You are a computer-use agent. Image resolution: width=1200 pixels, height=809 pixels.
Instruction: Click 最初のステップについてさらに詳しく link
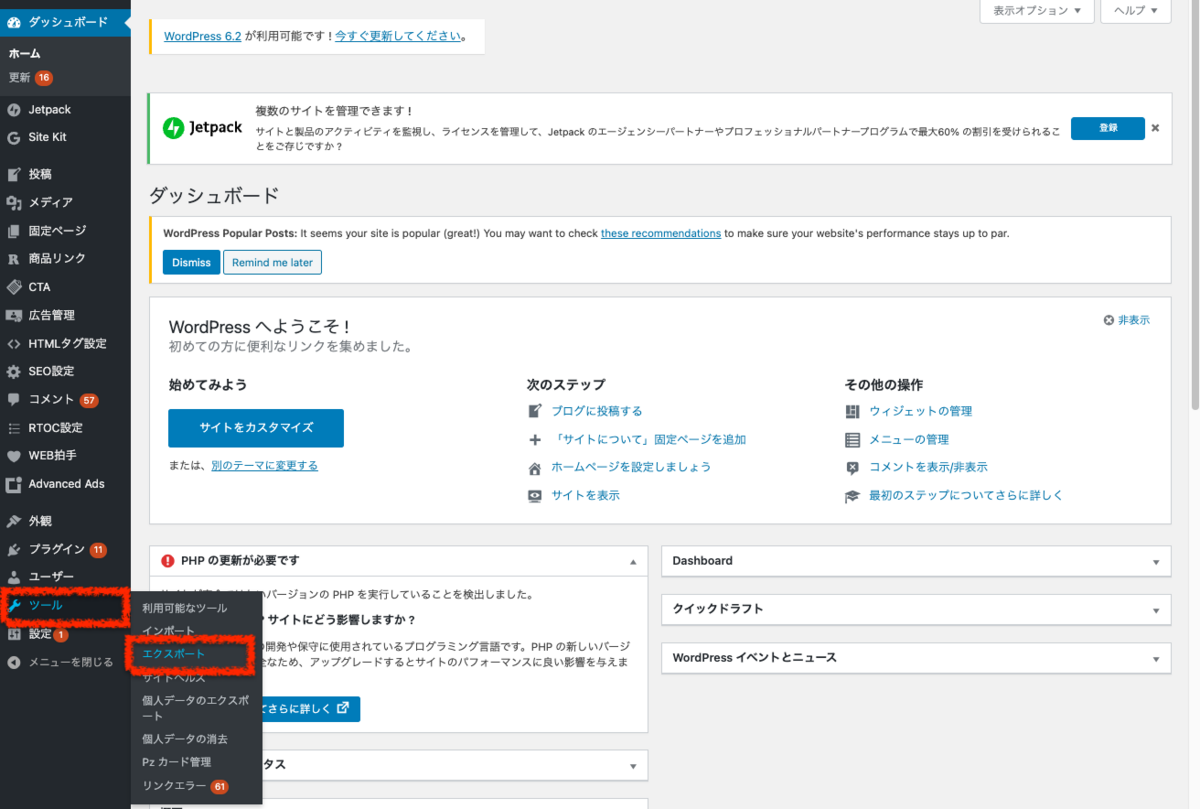pos(966,495)
